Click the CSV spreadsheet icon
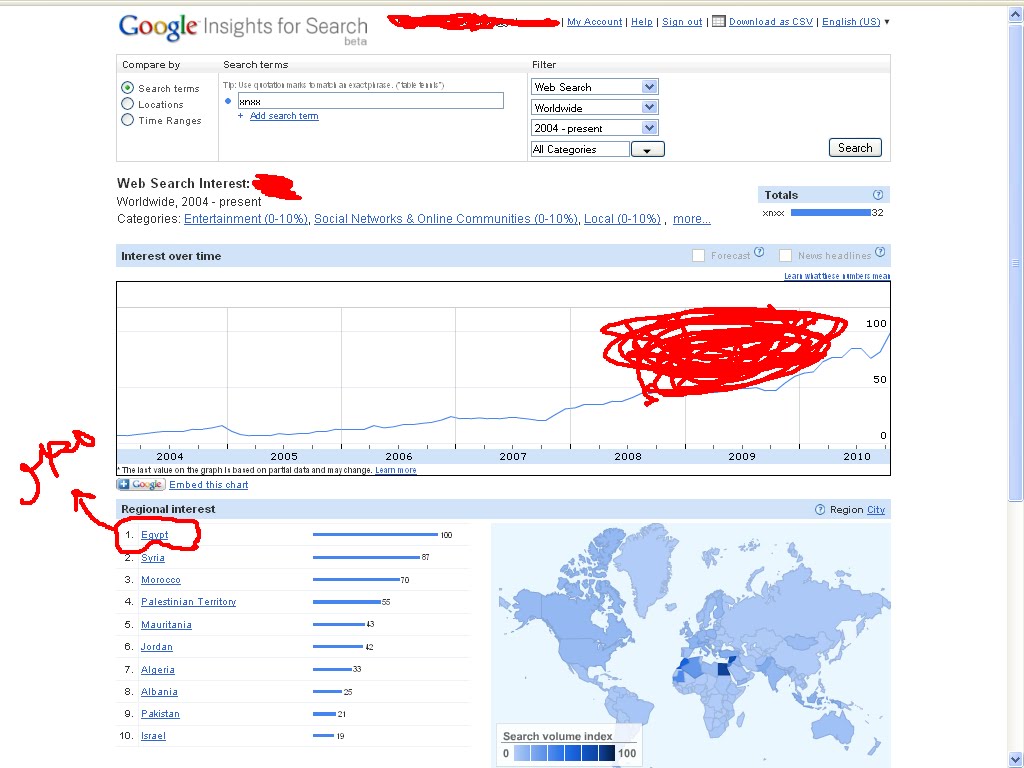 [718, 22]
